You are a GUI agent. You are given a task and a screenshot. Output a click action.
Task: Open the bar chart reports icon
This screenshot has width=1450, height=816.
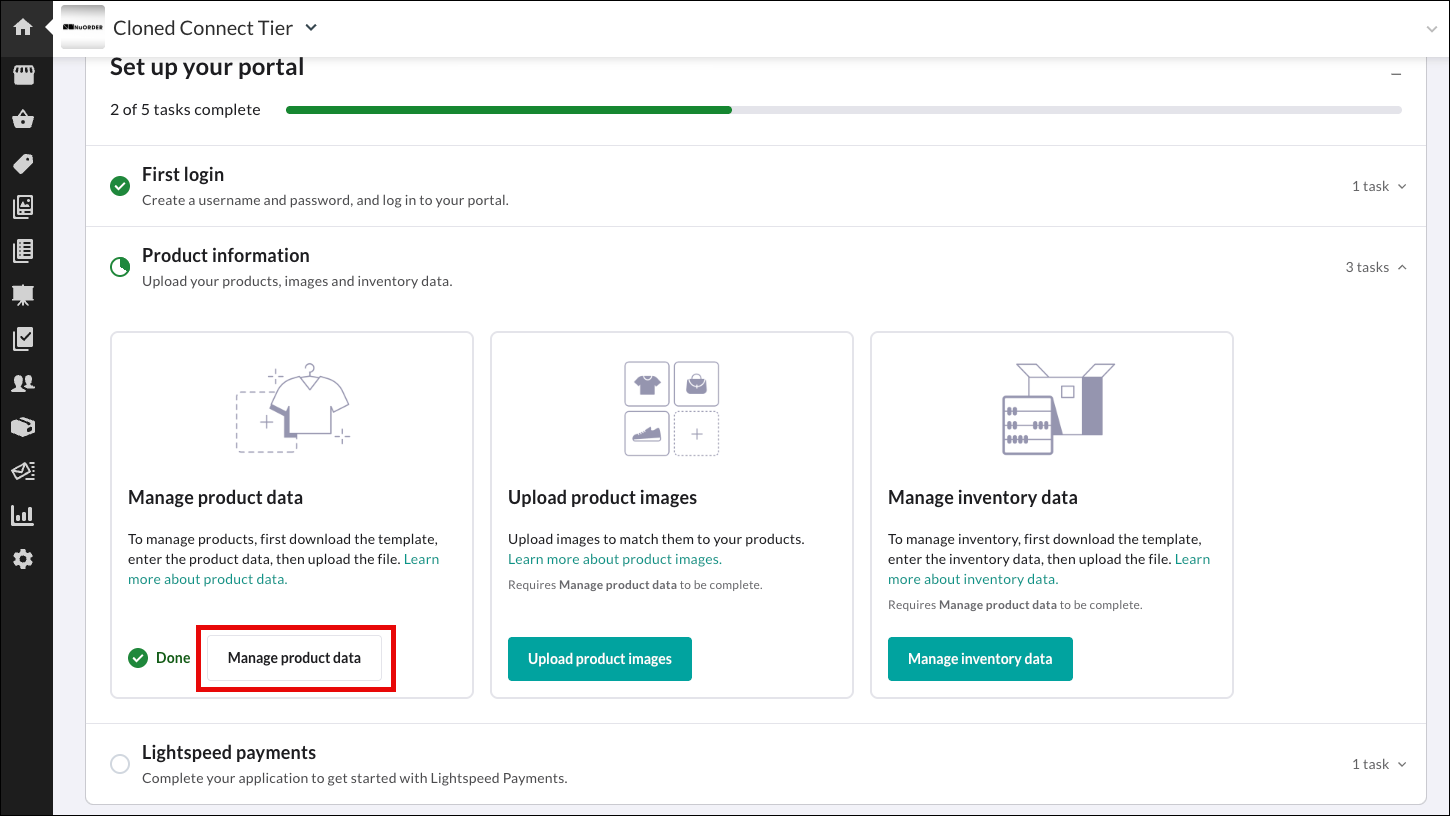(23, 516)
